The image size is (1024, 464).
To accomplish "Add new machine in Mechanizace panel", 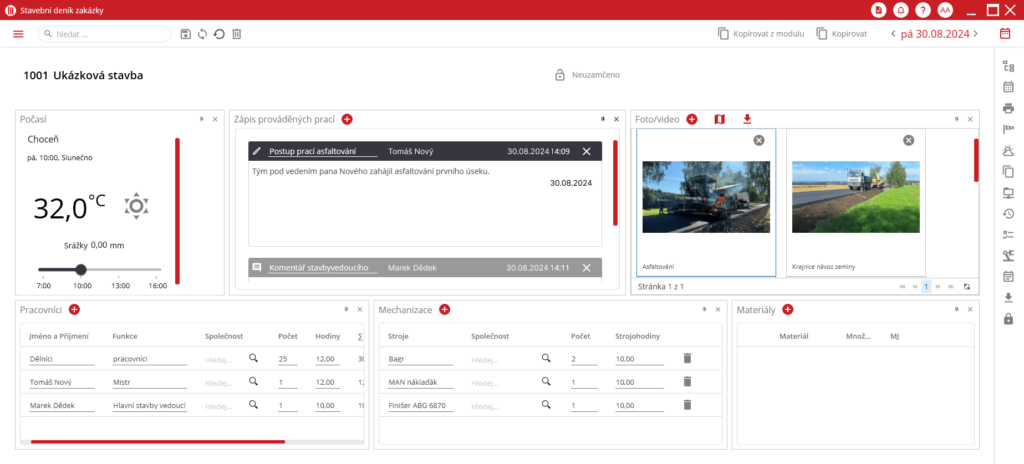I will point(445,310).
